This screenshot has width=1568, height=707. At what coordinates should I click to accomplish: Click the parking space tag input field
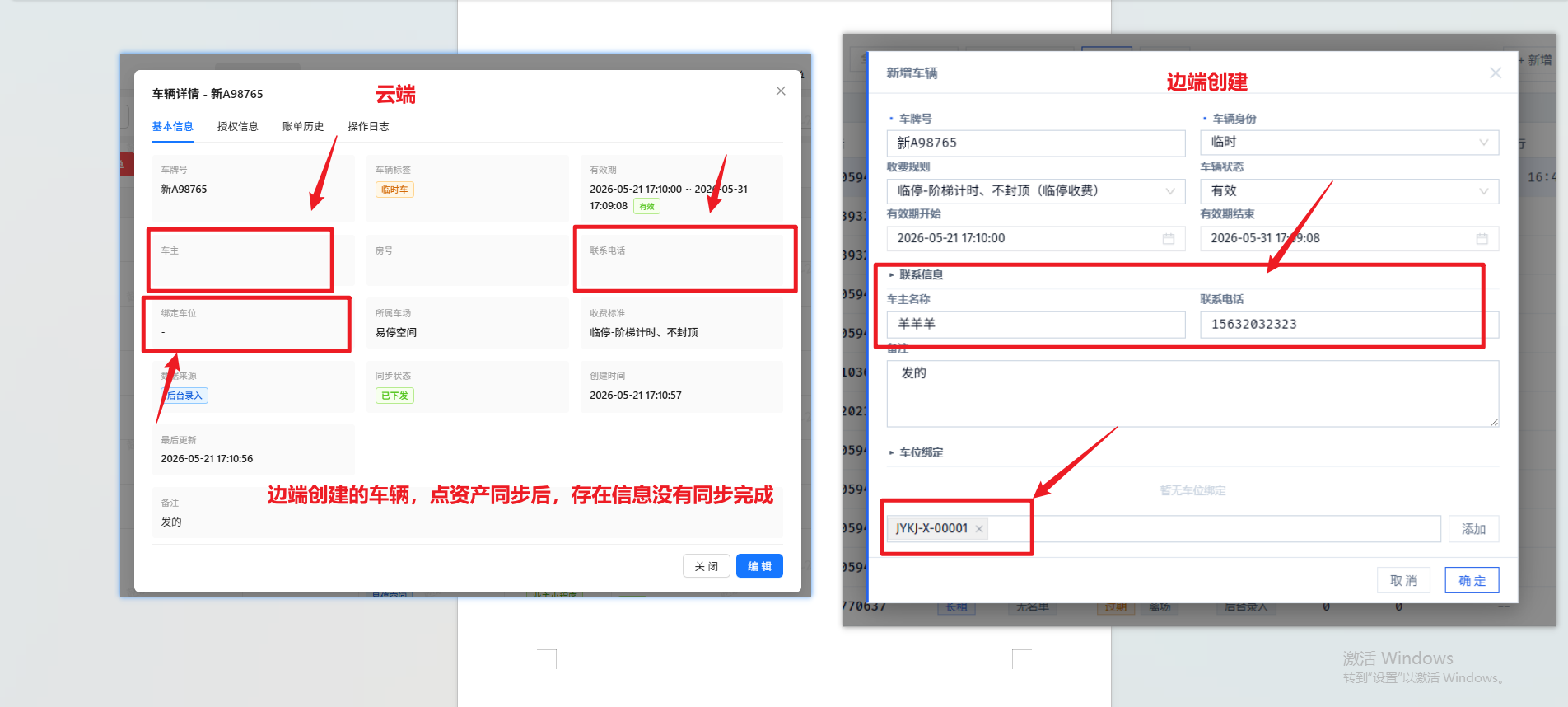[1164, 529]
